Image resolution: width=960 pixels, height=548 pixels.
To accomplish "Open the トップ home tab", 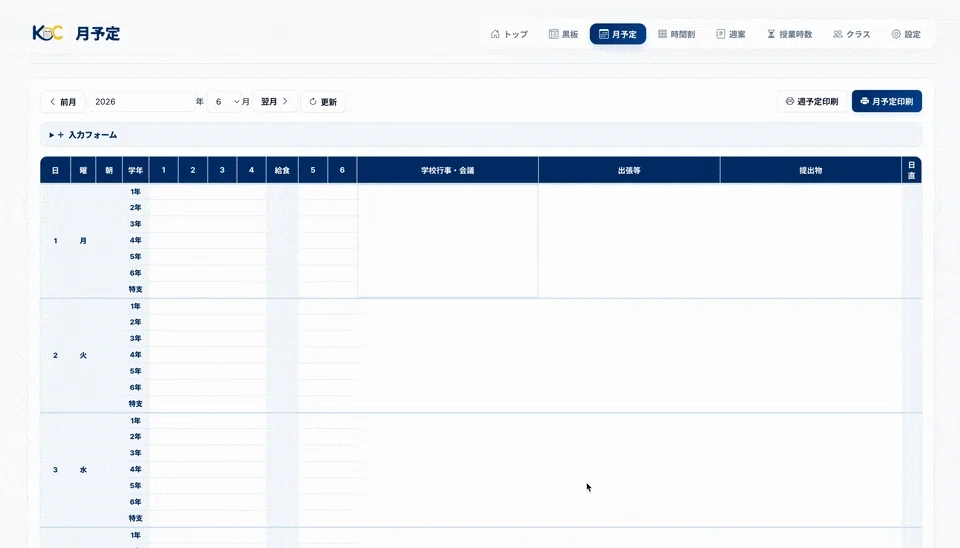I will pyautogui.click(x=509, y=34).
